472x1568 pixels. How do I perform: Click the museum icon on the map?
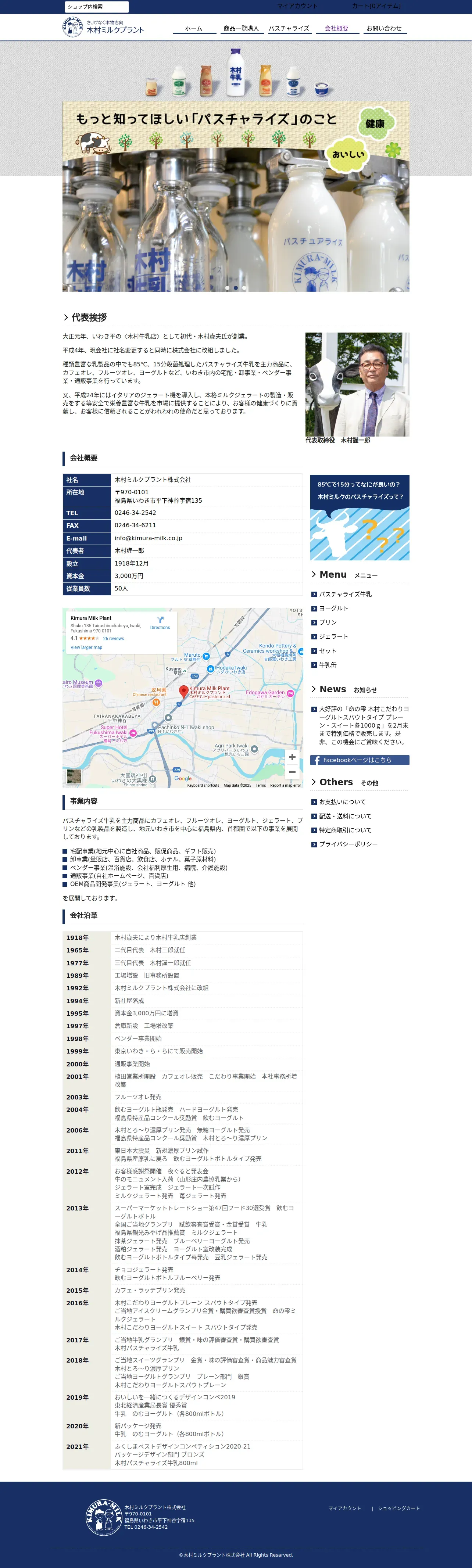pos(99,683)
